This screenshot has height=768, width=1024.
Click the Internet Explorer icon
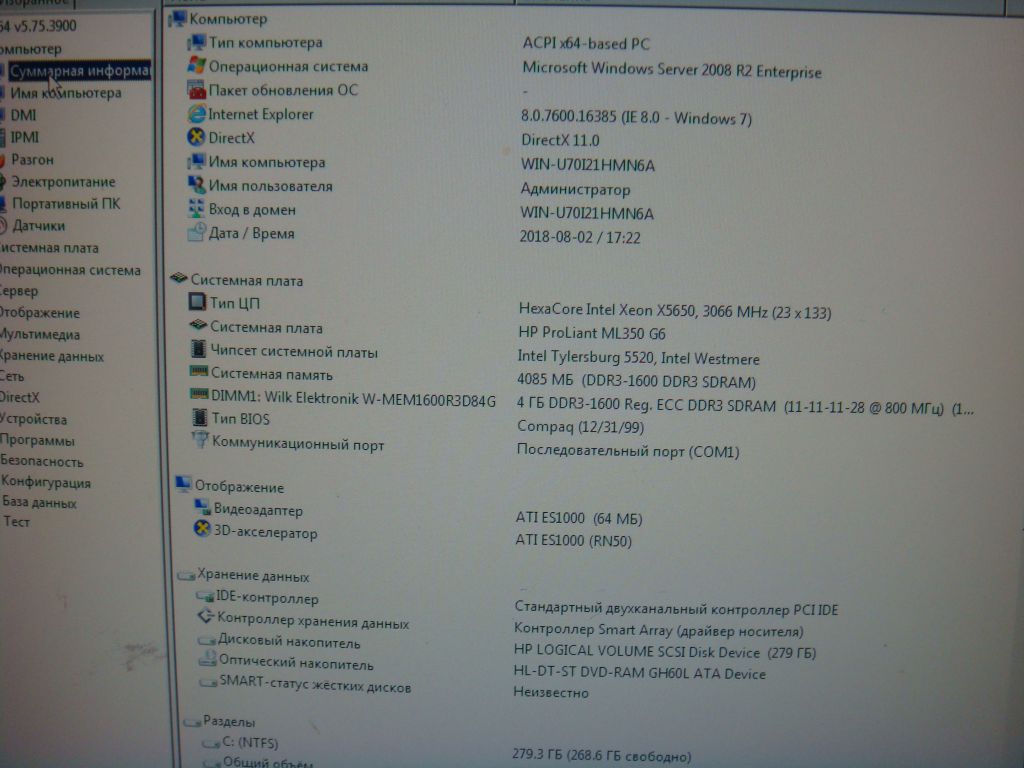(x=196, y=114)
